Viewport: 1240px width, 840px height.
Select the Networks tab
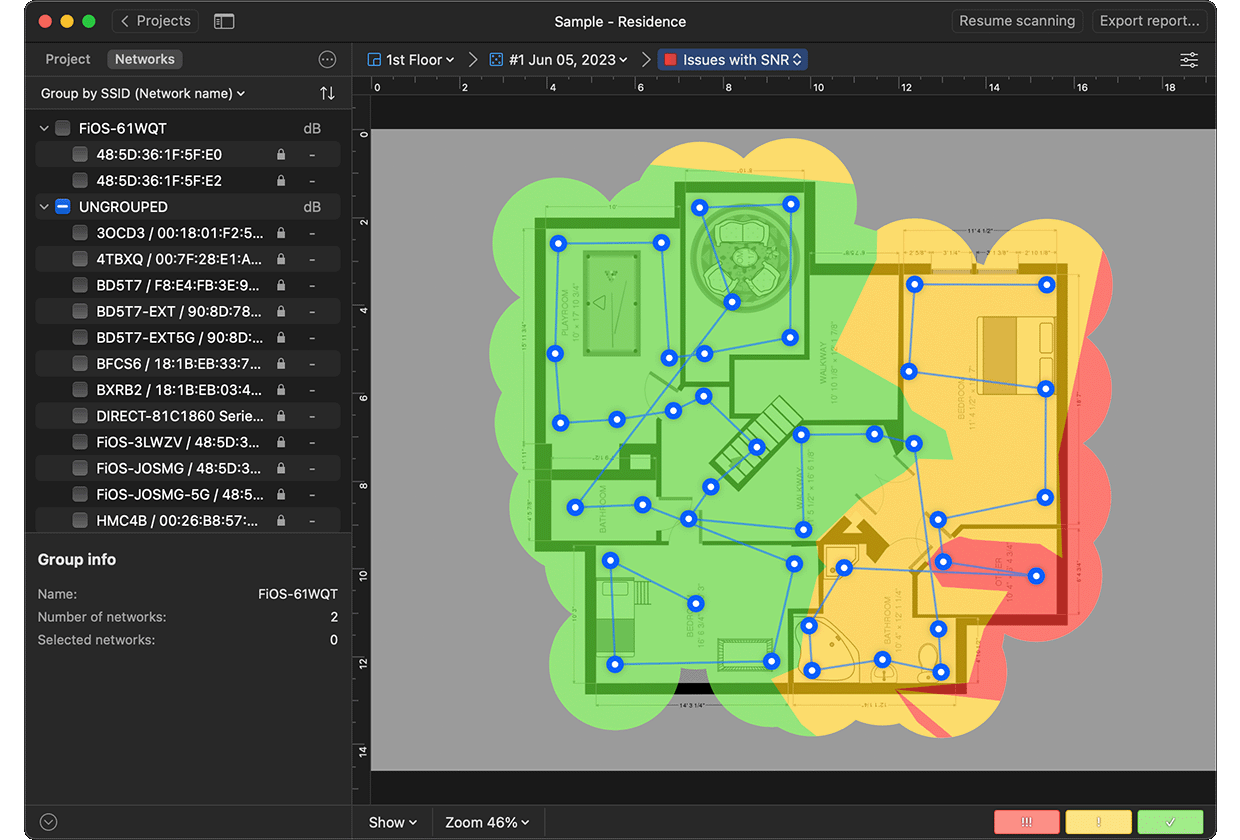[144, 59]
